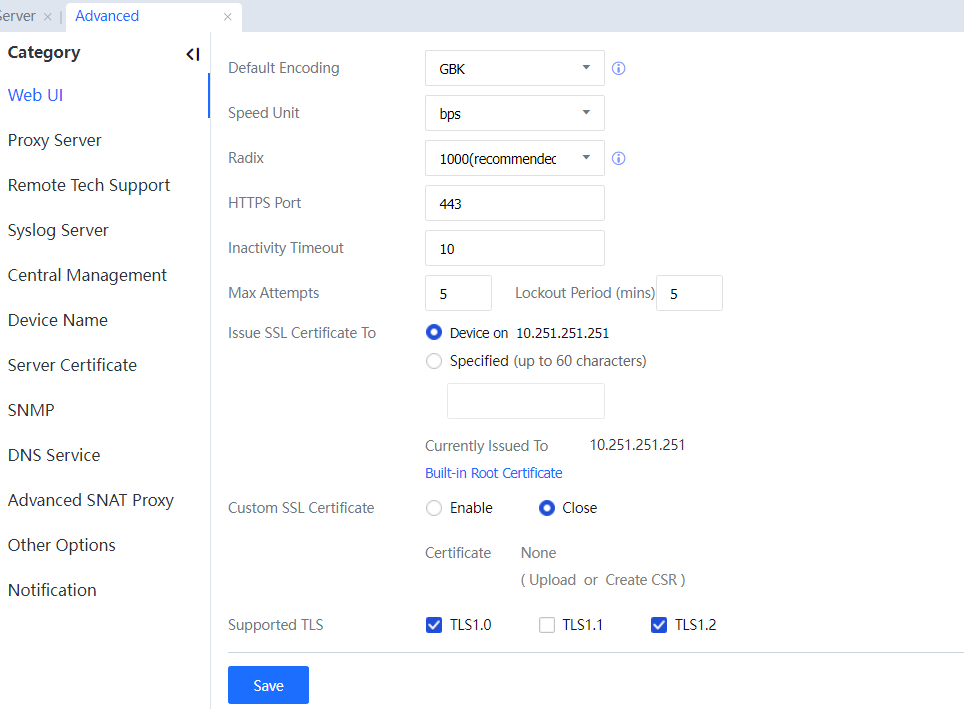
Task: Enable the TLS1.1 checkbox
Action: [547, 625]
